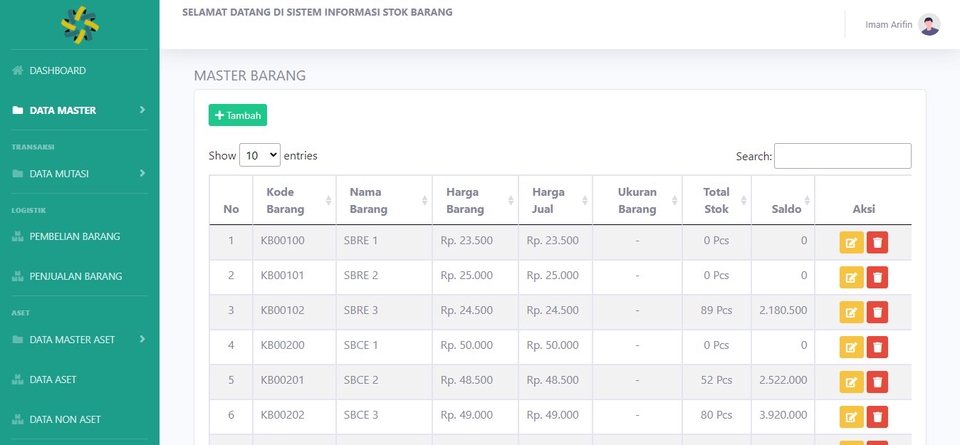Expand the Data Master Aset menu

79,339
